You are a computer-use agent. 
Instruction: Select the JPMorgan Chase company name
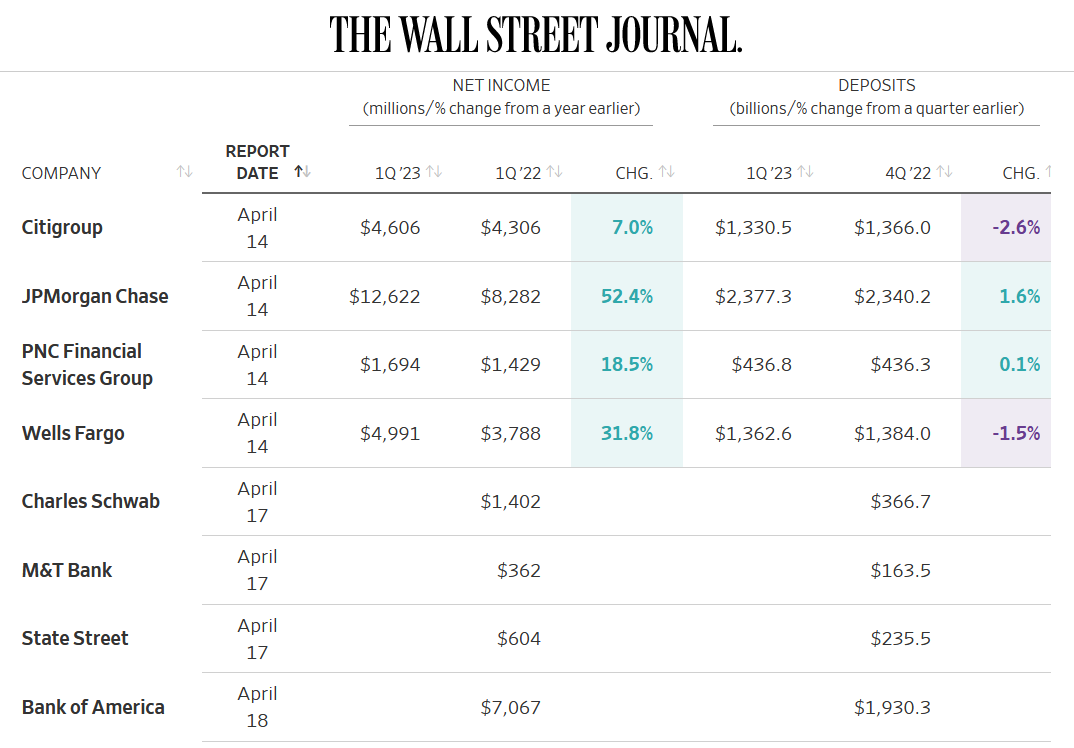pos(95,296)
